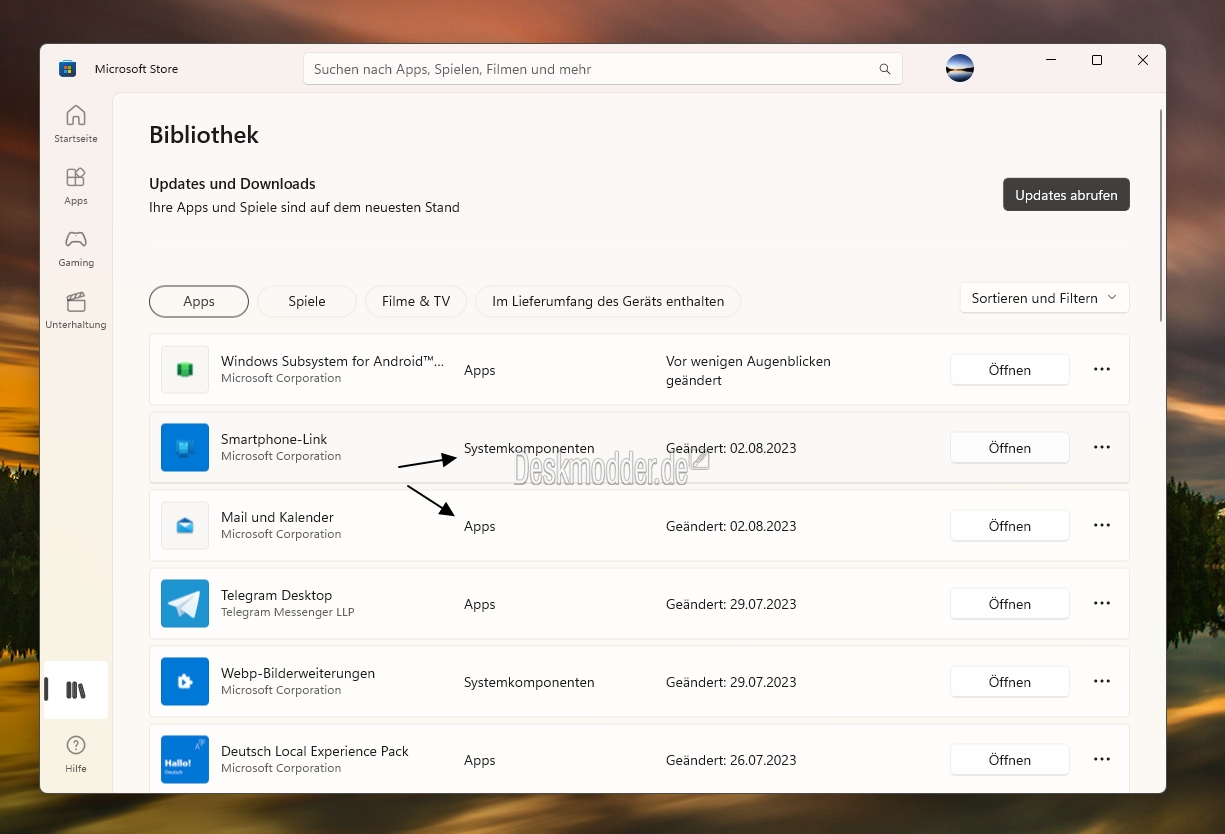Click the Smartphone-Link app icon

tap(185, 448)
